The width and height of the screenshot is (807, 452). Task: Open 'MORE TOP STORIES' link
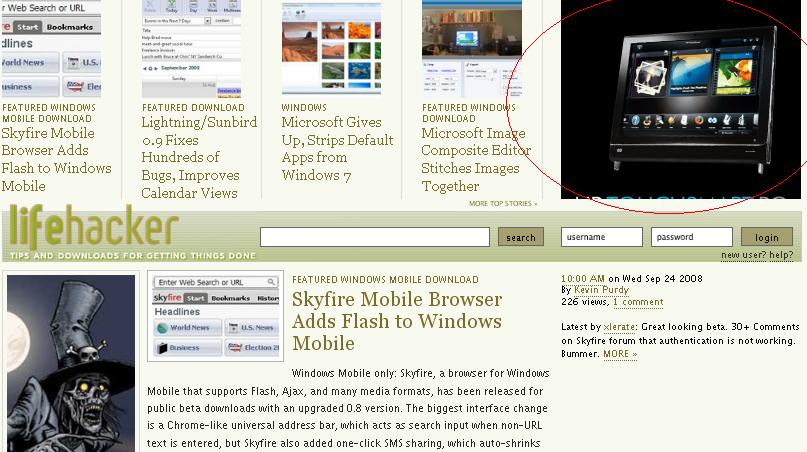coord(503,204)
